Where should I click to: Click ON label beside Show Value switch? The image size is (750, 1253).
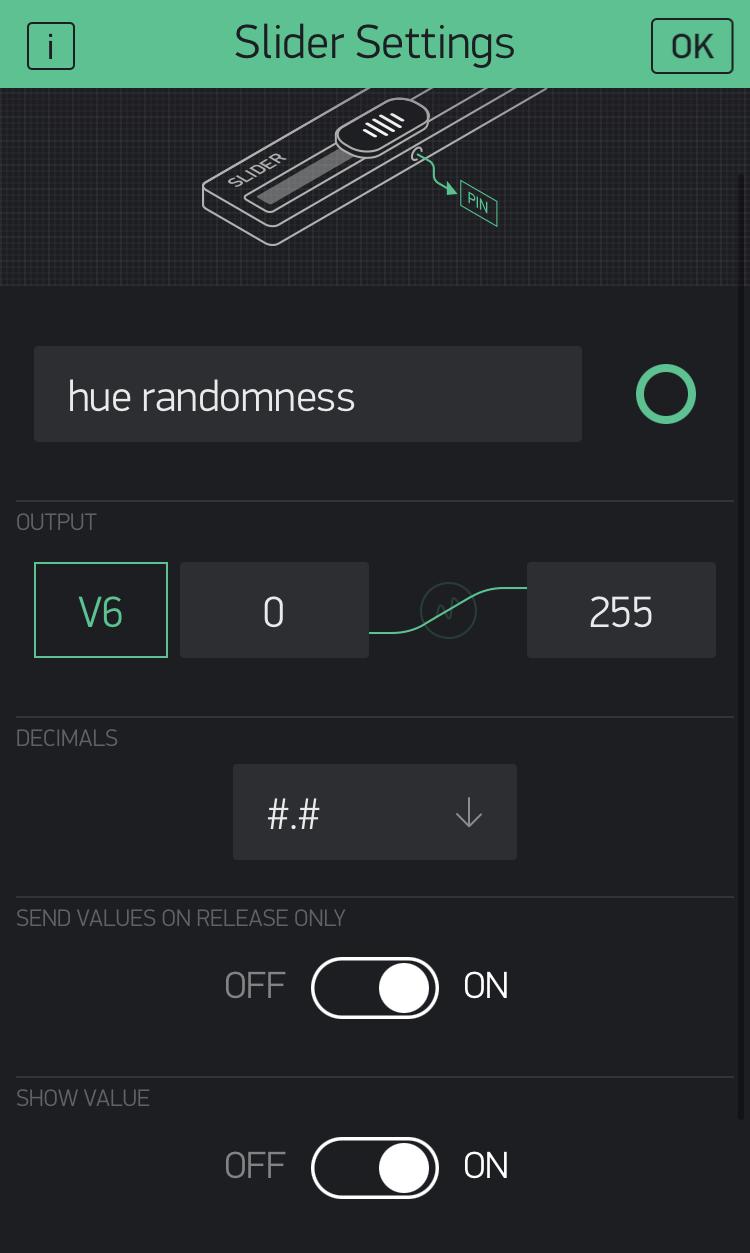(x=486, y=1166)
